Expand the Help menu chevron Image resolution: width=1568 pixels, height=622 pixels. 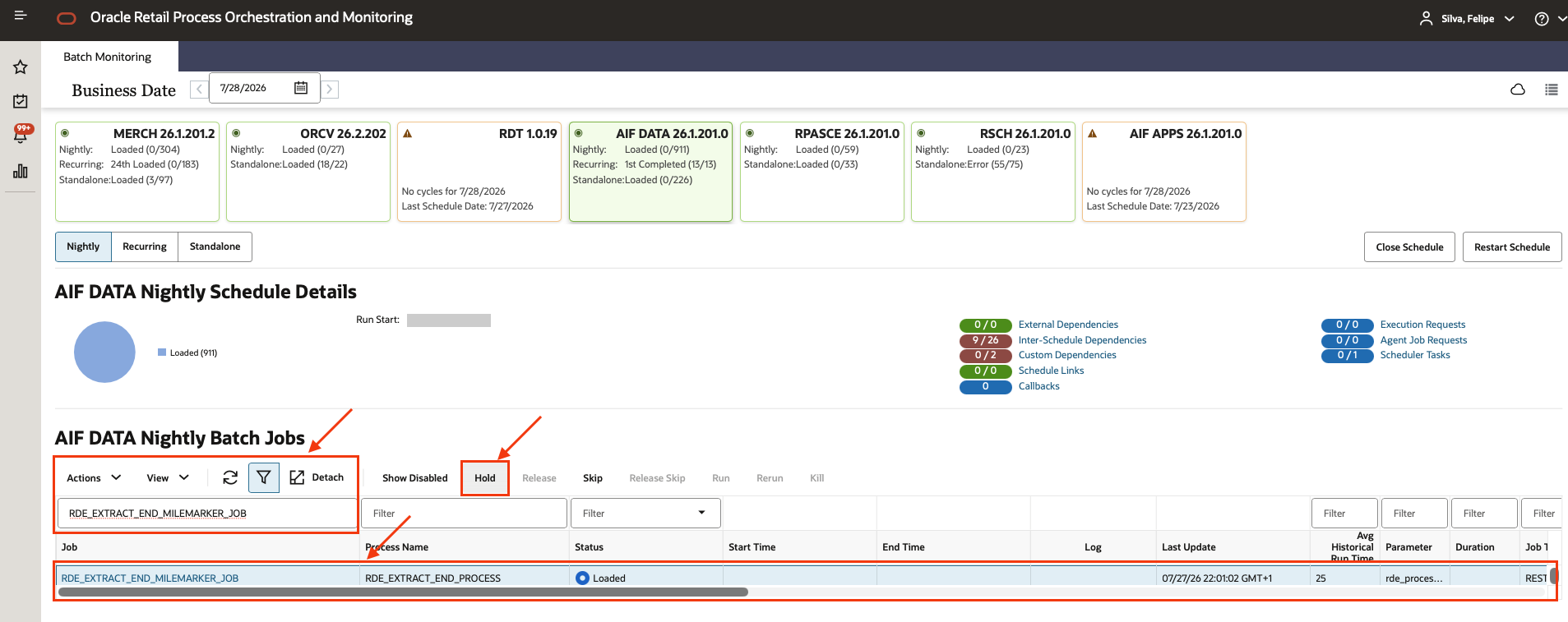coord(1561,19)
